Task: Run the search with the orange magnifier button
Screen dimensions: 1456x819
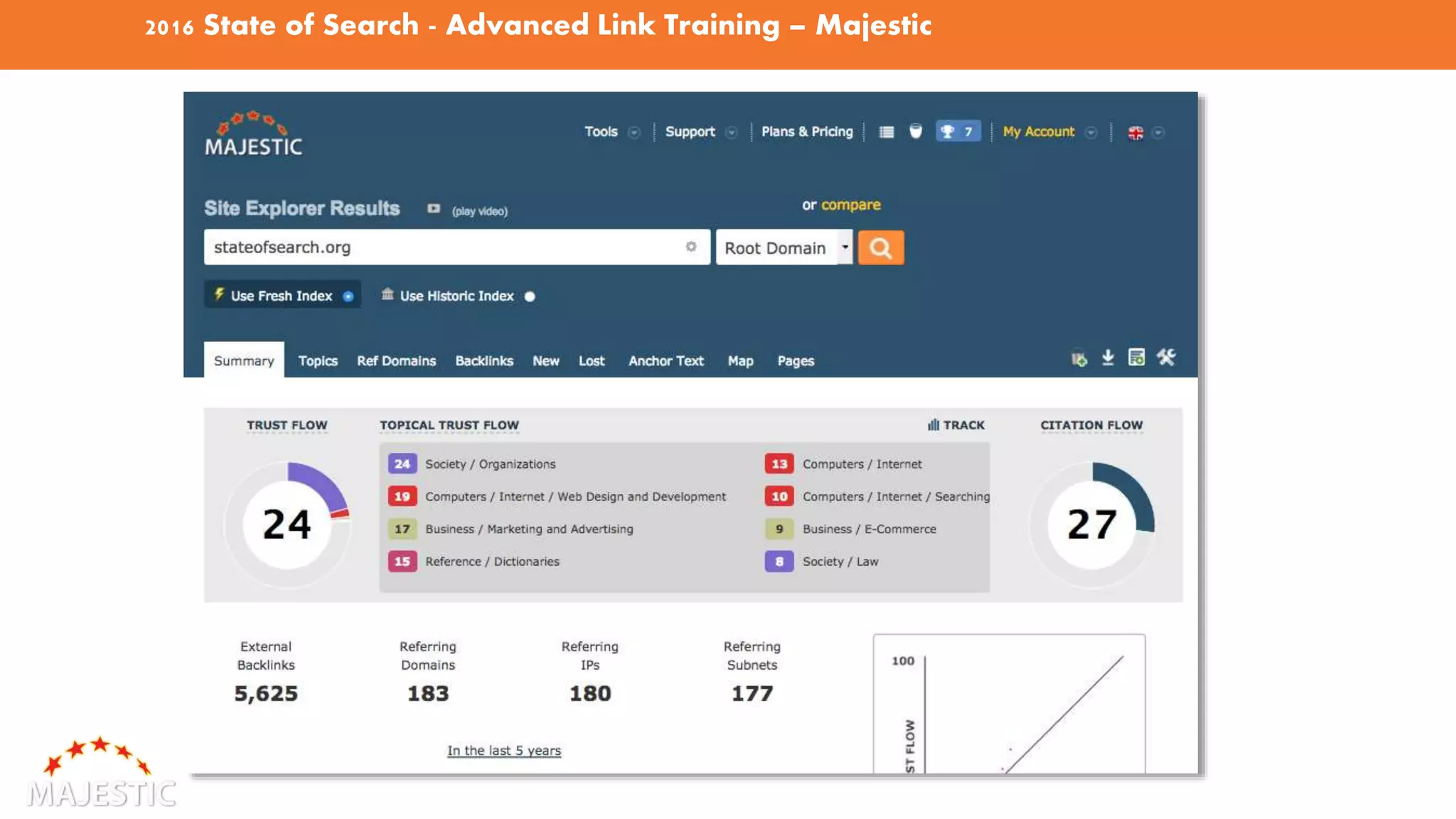Action: click(881, 247)
